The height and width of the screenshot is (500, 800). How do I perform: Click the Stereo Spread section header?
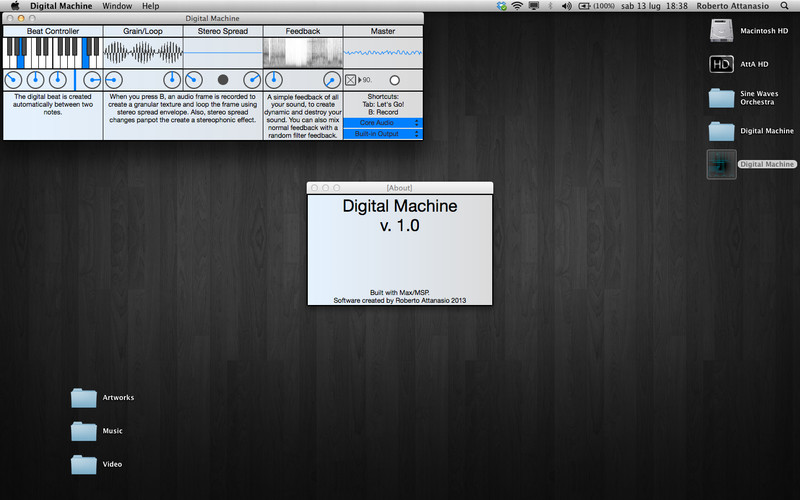pyautogui.click(x=223, y=31)
